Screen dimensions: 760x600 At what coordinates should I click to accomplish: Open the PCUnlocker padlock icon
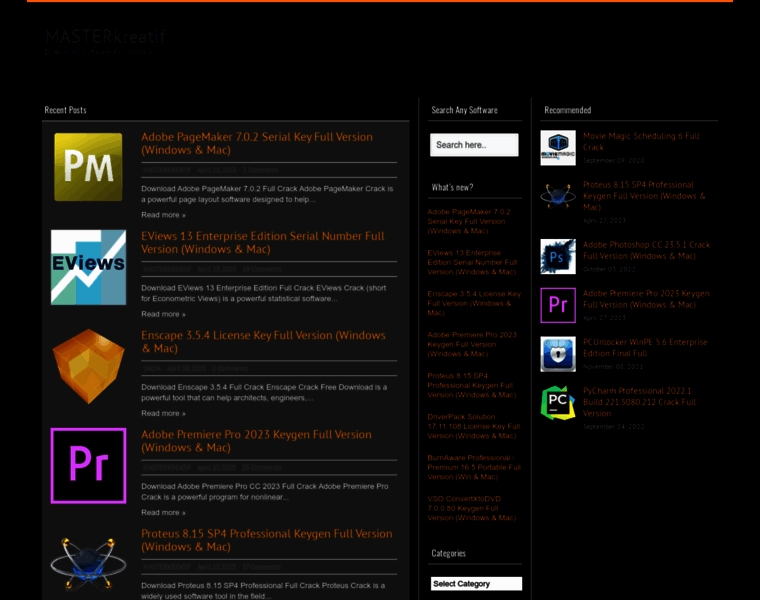tap(558, 354)
